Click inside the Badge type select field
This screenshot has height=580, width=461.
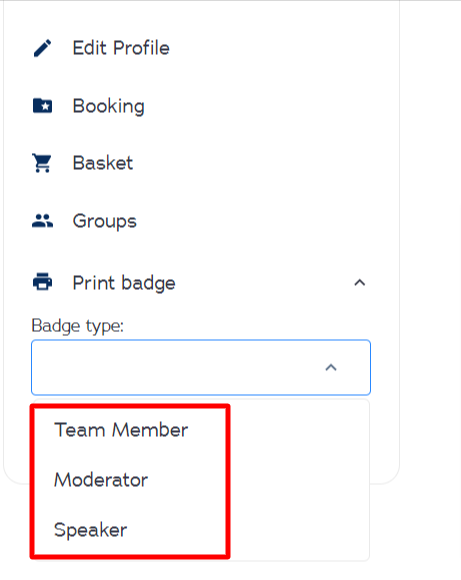(201, 367)
